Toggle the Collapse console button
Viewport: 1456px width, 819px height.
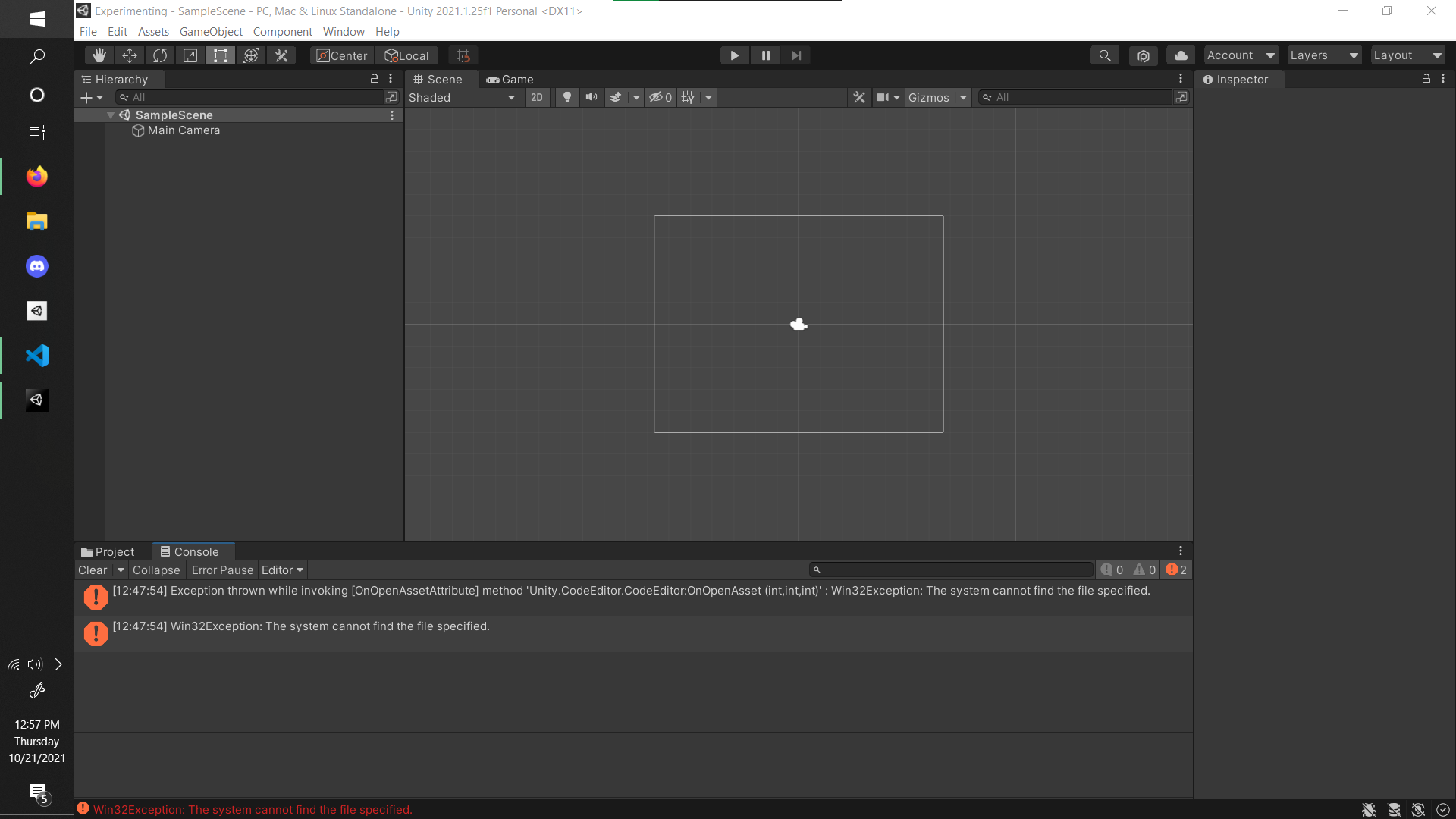pos(156,570)
